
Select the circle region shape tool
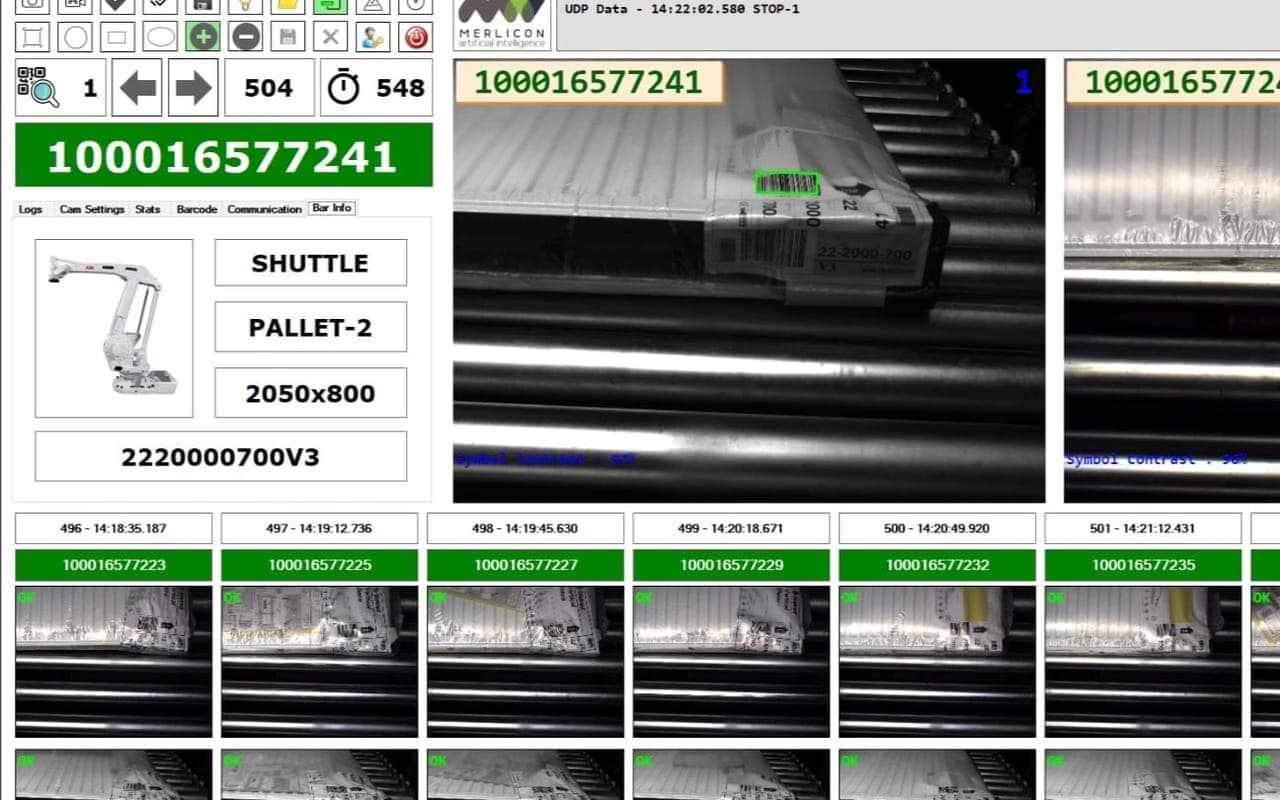75,38
